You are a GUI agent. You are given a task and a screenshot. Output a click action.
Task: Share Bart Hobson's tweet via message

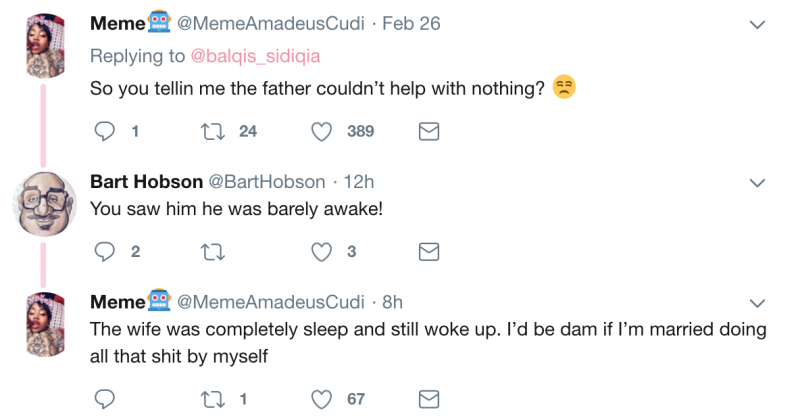pyautogui.click(x=428, y=252)
